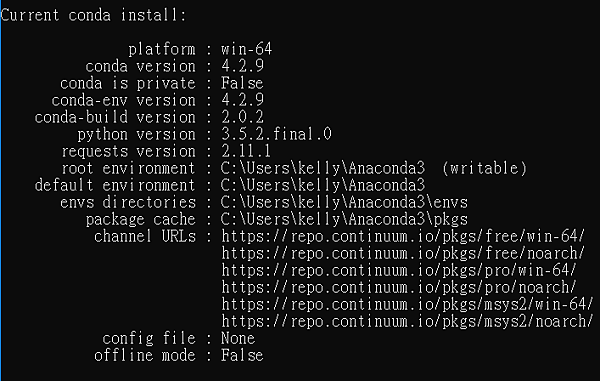Click the envs directories path ending in envs
The width and height of the screenshot is (600, 381).
[344, 202]
